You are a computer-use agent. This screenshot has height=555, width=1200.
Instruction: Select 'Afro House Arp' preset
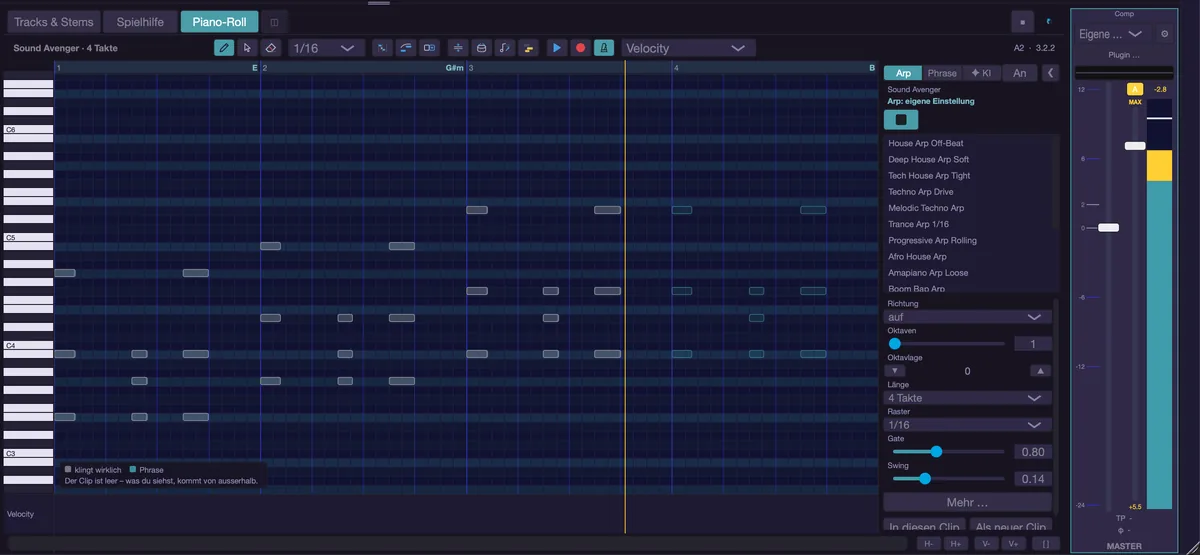coord(969,257)
